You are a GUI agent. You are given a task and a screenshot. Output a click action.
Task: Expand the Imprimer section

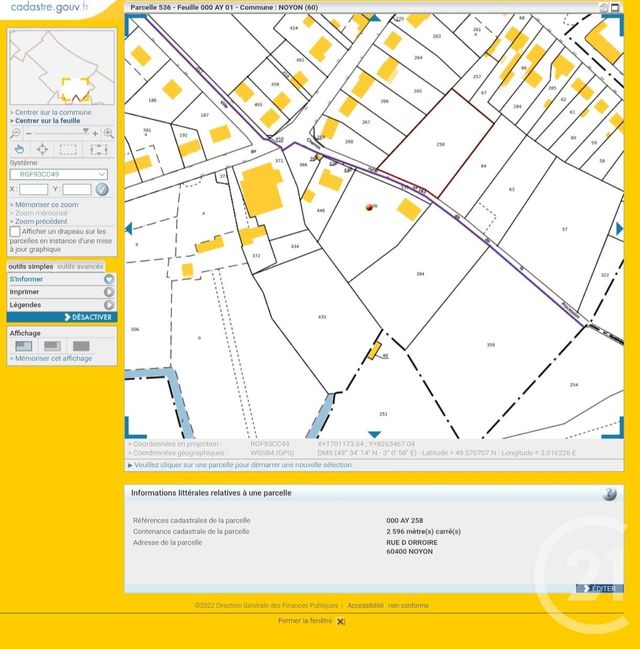[108, 292]
